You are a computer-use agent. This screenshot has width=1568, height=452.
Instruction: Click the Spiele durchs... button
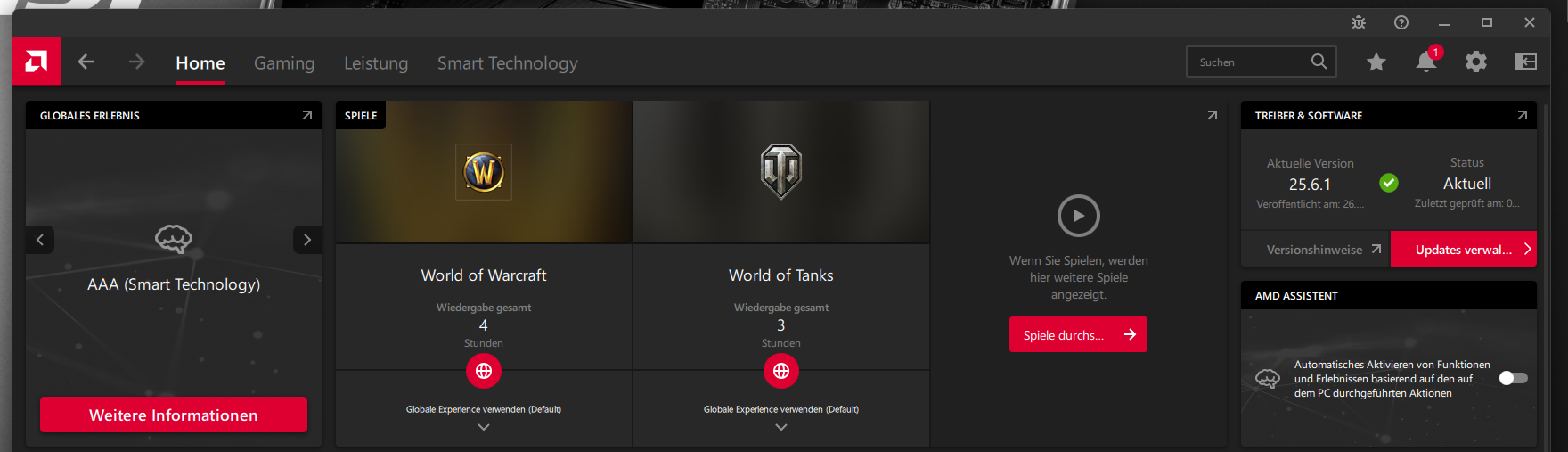[1078, 334]
